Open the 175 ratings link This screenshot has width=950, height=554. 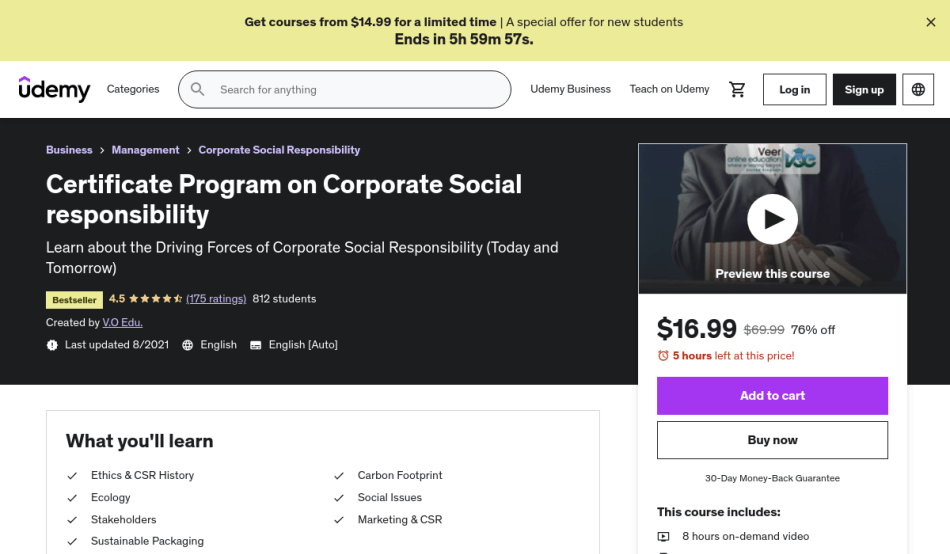216,299
